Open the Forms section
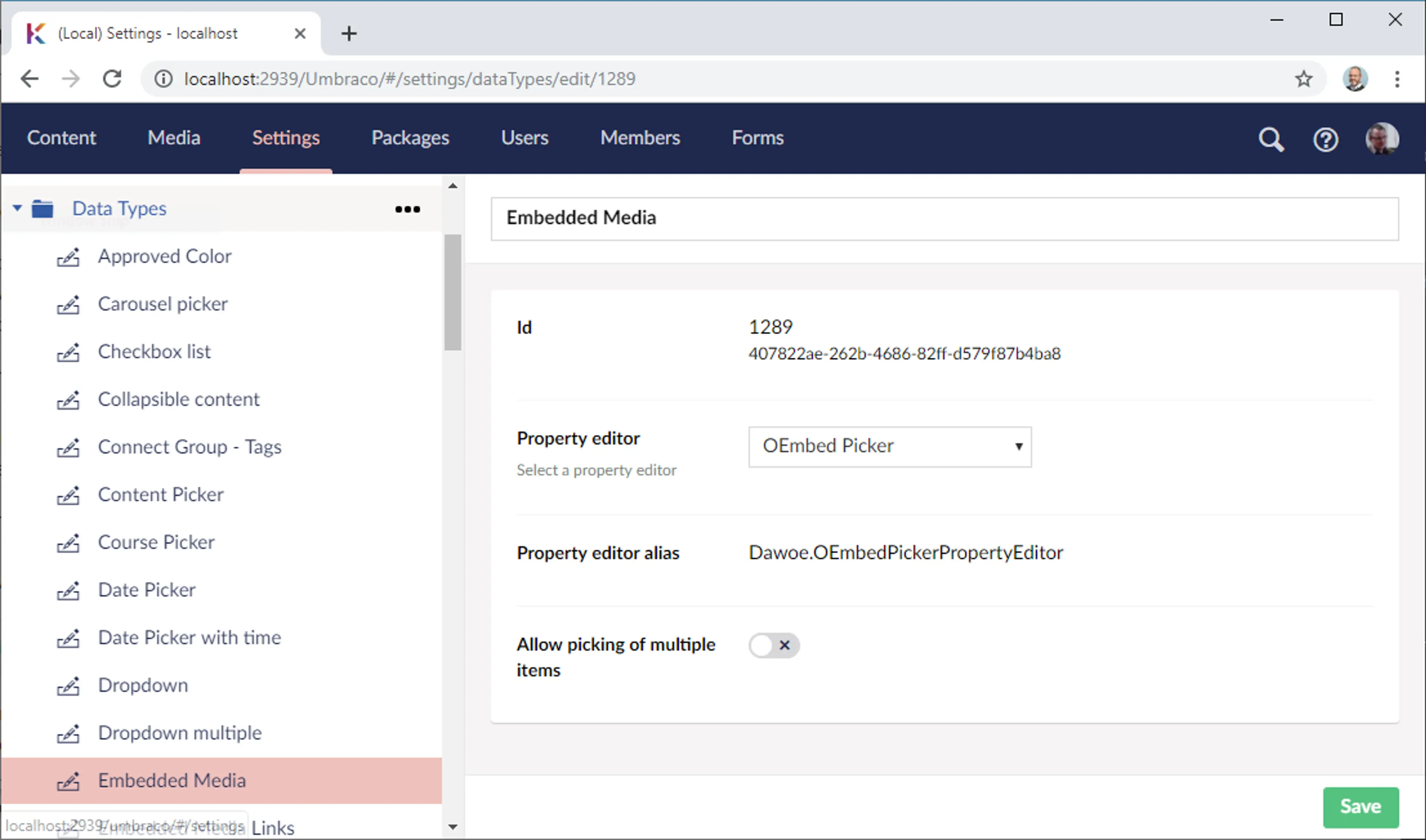The width and height of the screenshot is (1426, 840). pyautogui.click(x=757, y=137)
